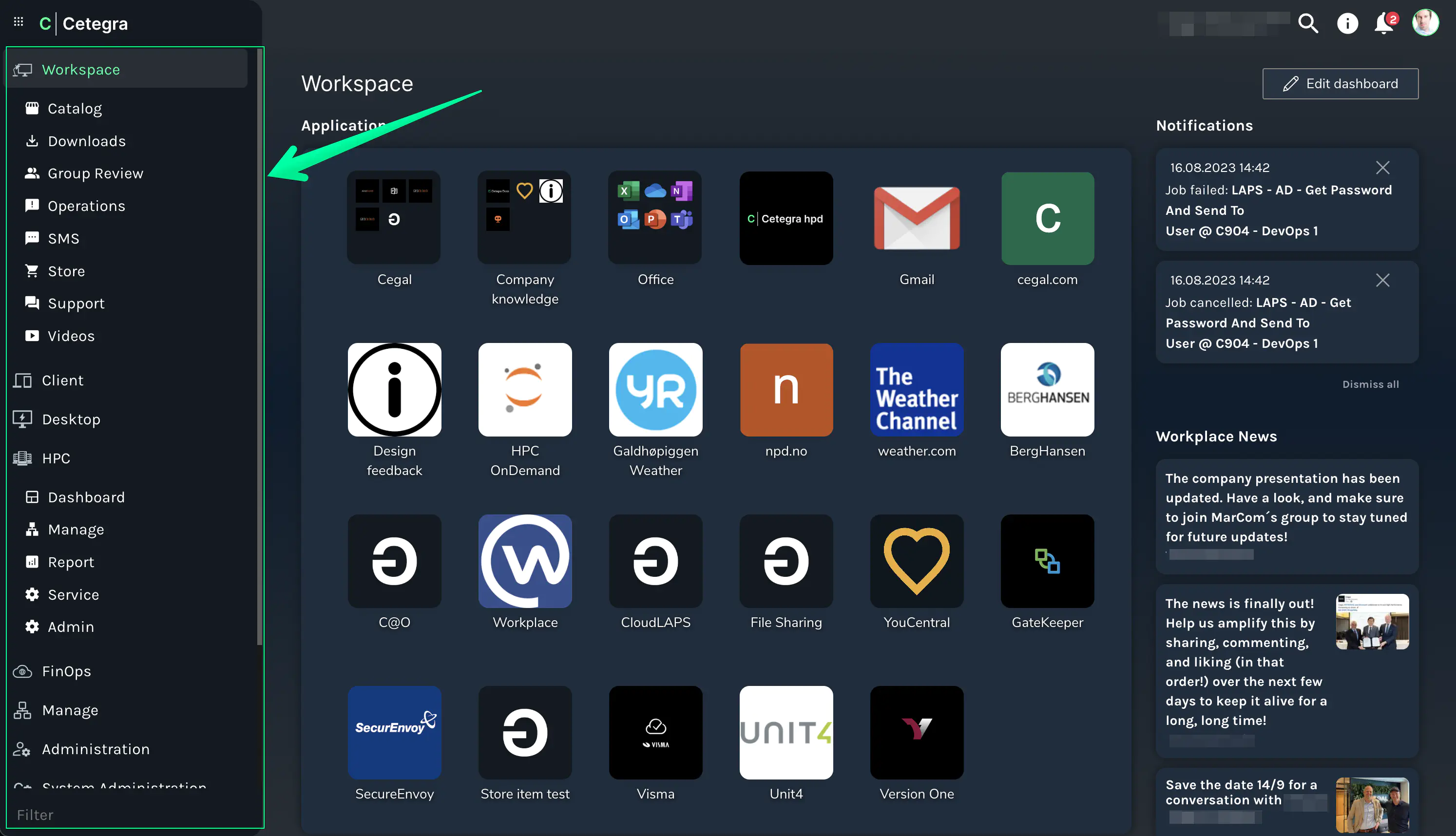Launch the C@O app
The height and width of the screenshot is (836, 1456).
point(394,562)
